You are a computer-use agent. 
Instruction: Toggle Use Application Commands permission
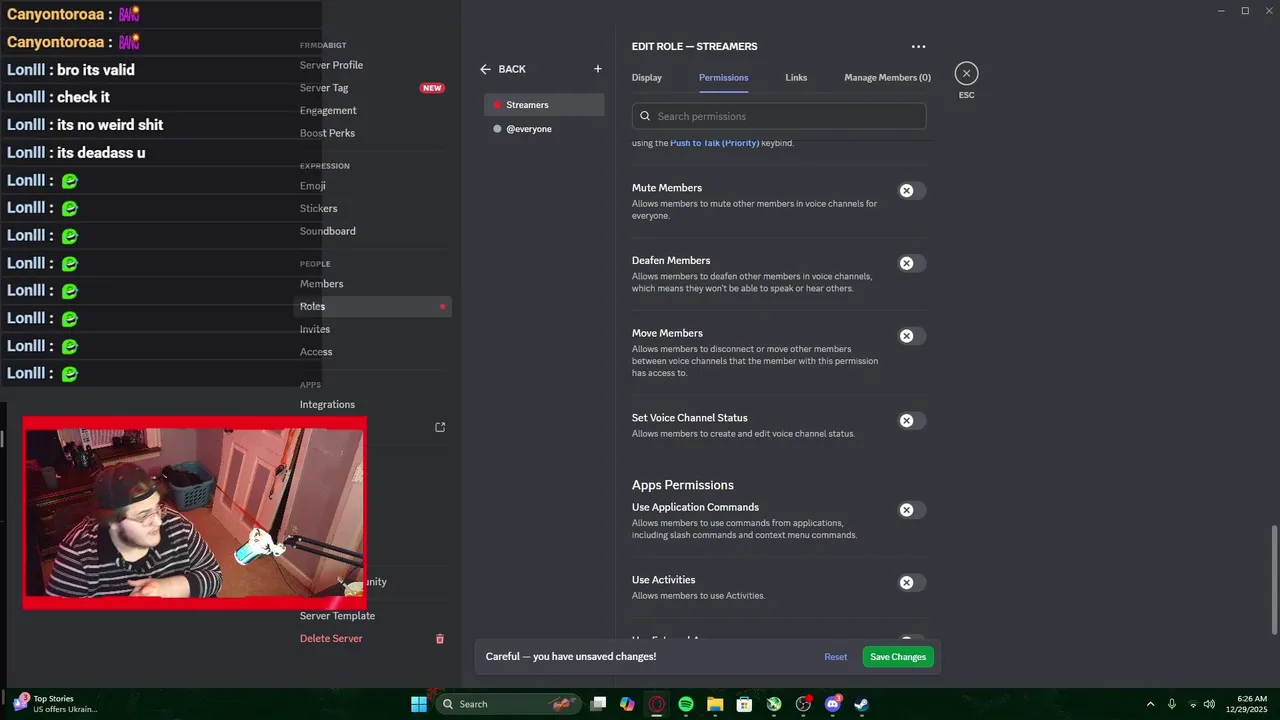point(911,510)
